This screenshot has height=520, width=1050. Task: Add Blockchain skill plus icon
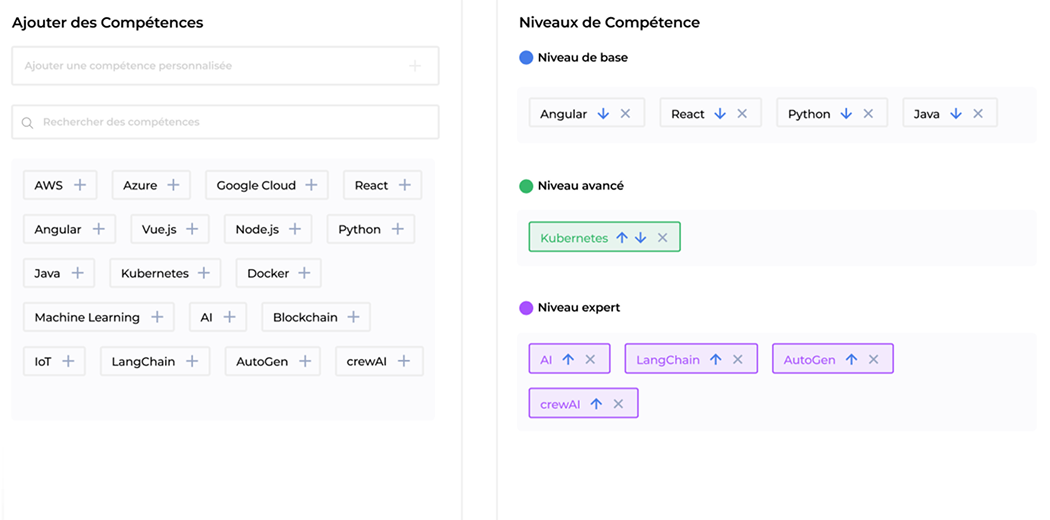point(354,317)
